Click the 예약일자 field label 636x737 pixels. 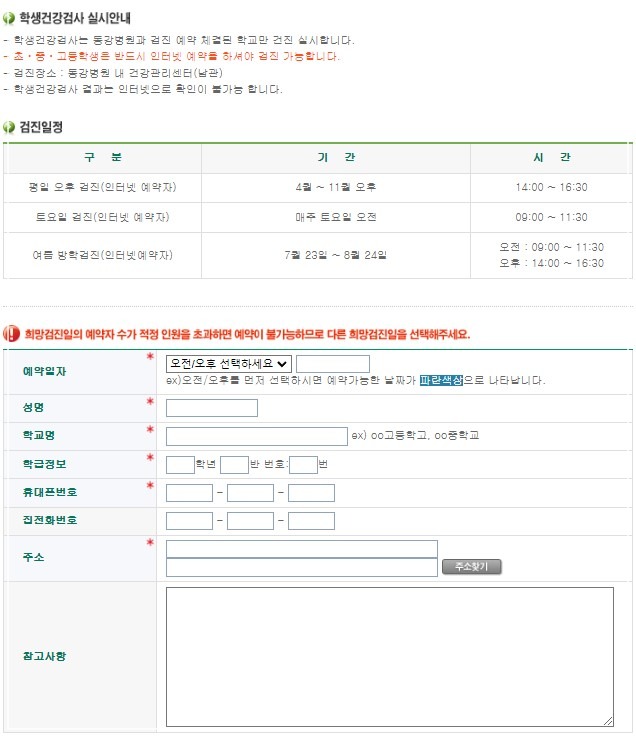pos(44,371)
